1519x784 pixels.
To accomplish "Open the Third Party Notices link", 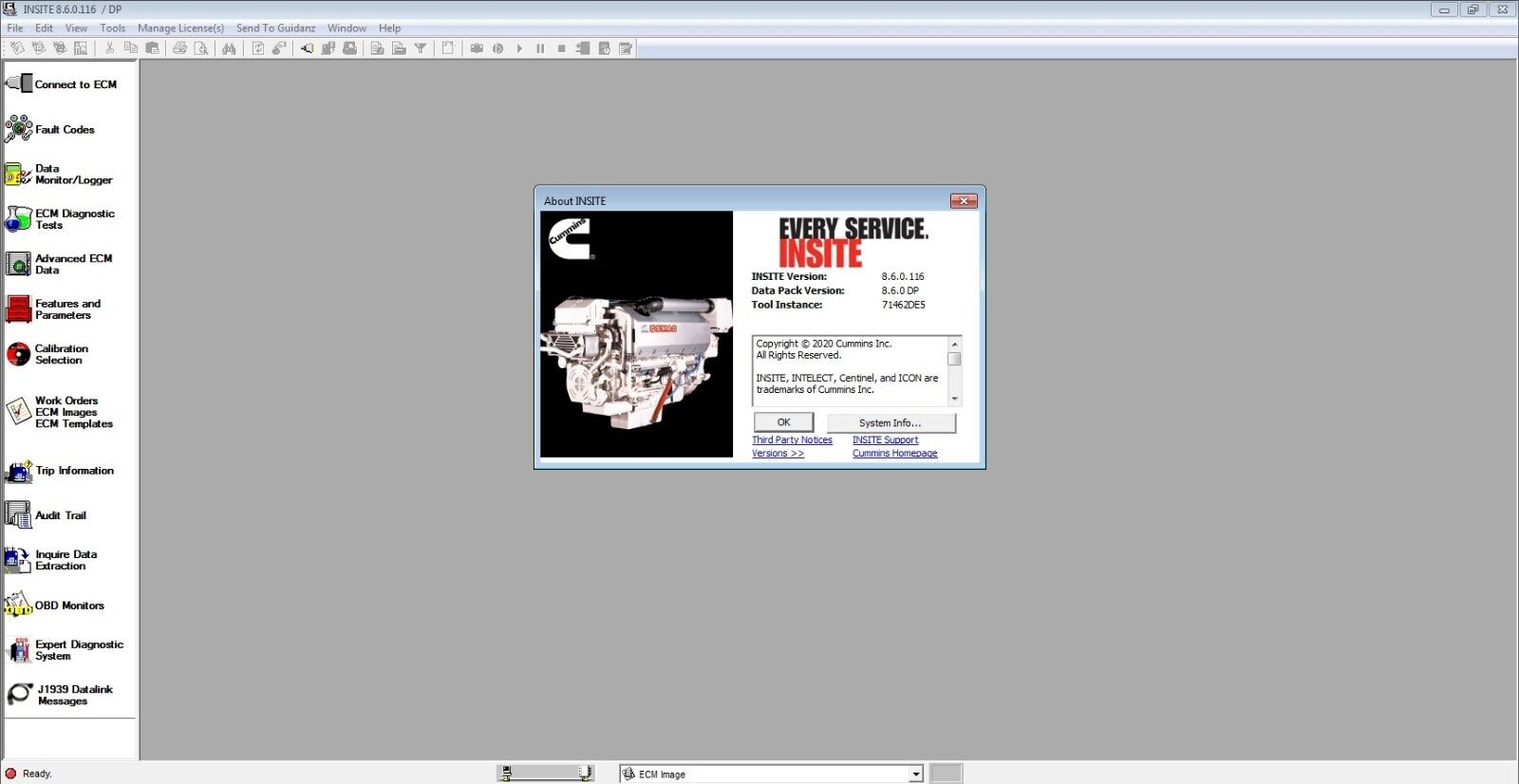I will pos(792,440).
